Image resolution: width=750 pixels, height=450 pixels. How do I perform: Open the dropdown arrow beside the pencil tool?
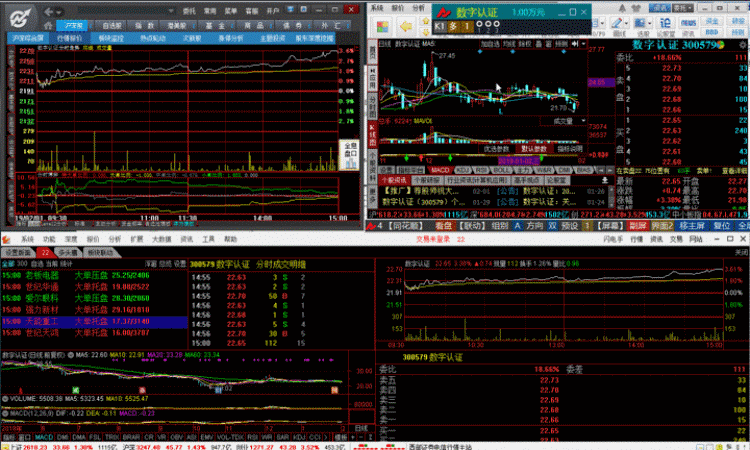click(x=626, y=23)
